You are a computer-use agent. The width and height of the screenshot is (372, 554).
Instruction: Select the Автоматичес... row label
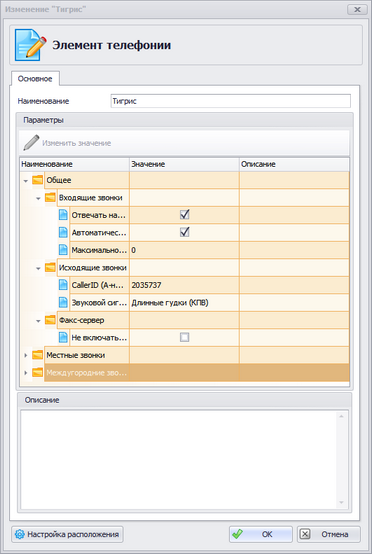[x=98, y=233]
